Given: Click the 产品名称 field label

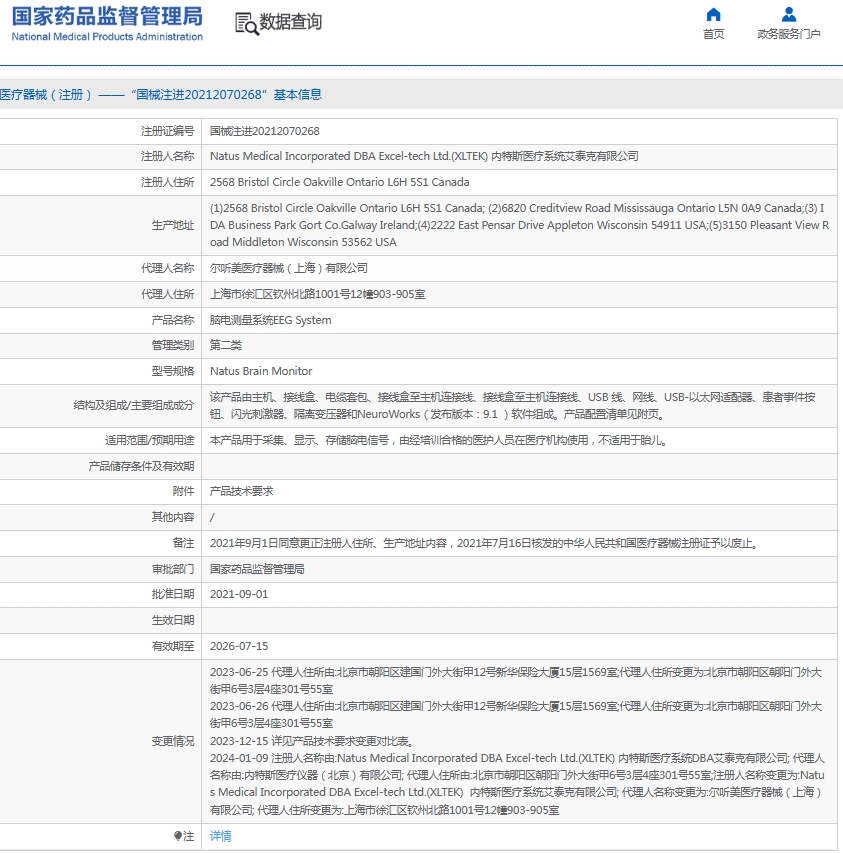Looking at the screenshot, I should 173,320.
